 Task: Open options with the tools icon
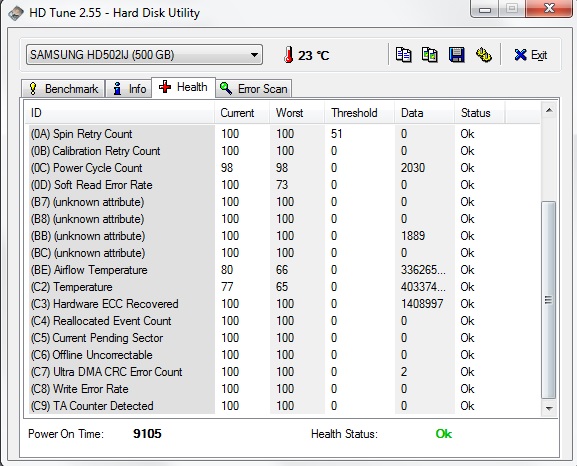[484, 55]
